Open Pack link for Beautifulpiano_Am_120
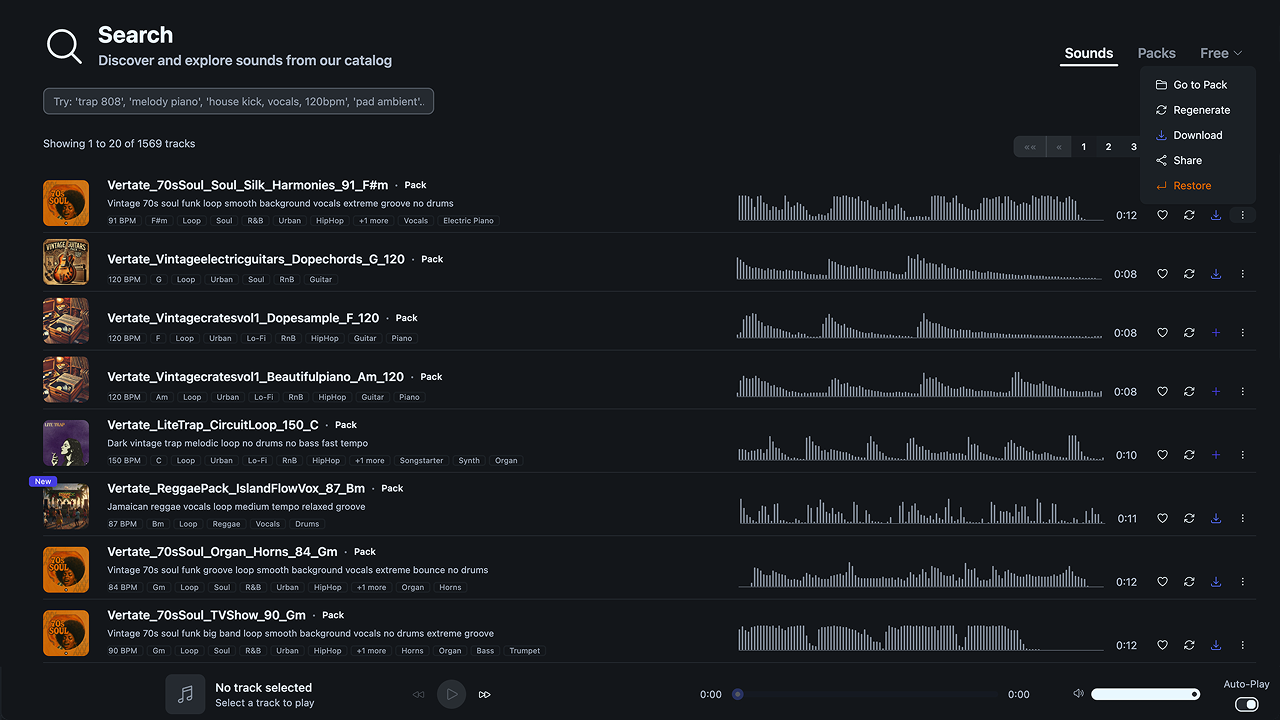Screen dimensions: 1280x720 pos(431,377)
